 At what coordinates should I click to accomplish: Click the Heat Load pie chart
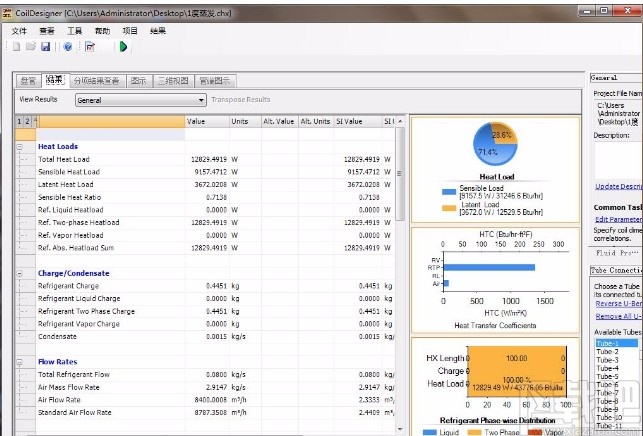(x=495, y=144)
